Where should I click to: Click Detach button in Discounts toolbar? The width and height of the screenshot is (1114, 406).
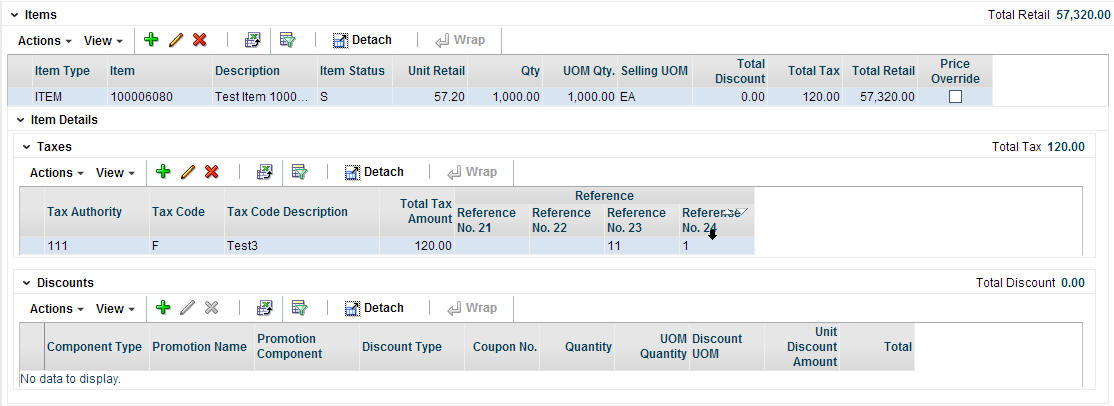[374, 308]
